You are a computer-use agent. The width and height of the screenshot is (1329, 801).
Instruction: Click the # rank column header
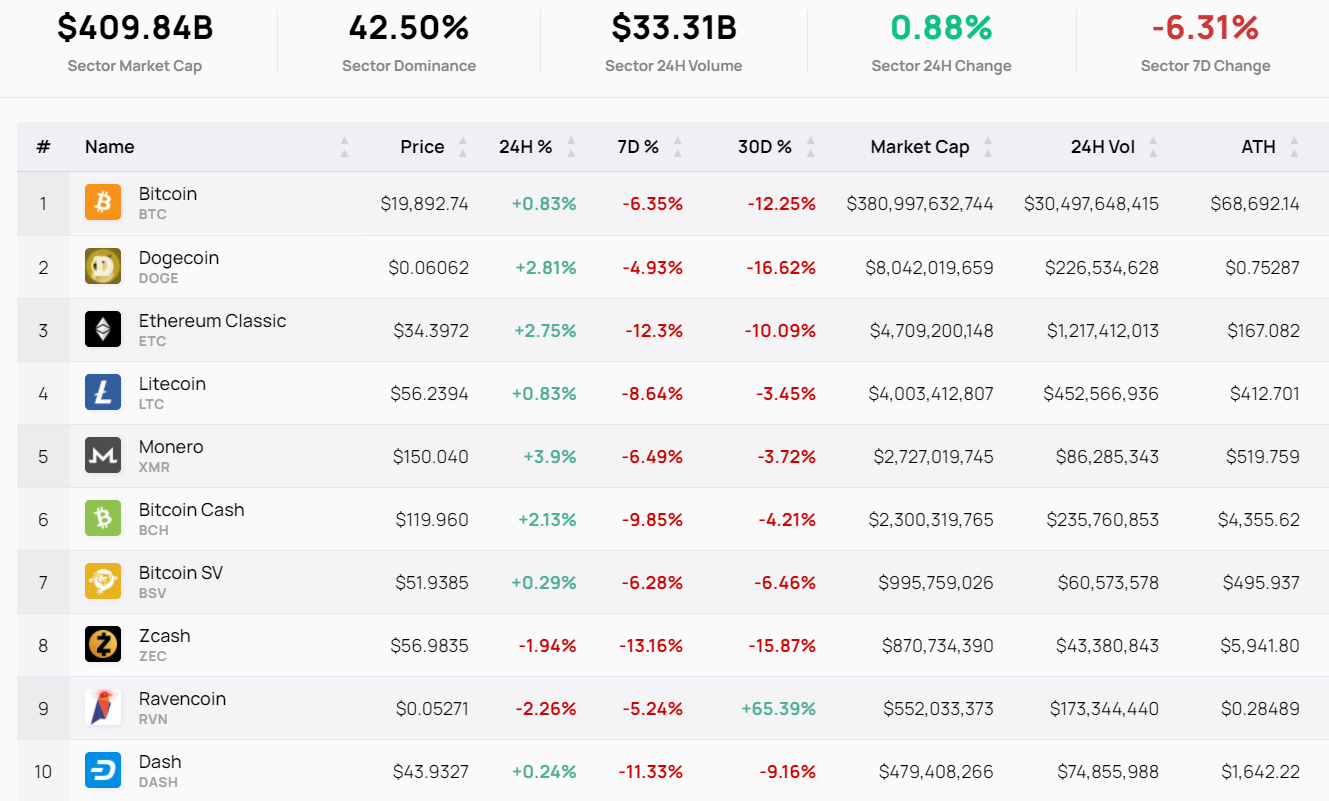pyautogui.click(x=43, y=147)
